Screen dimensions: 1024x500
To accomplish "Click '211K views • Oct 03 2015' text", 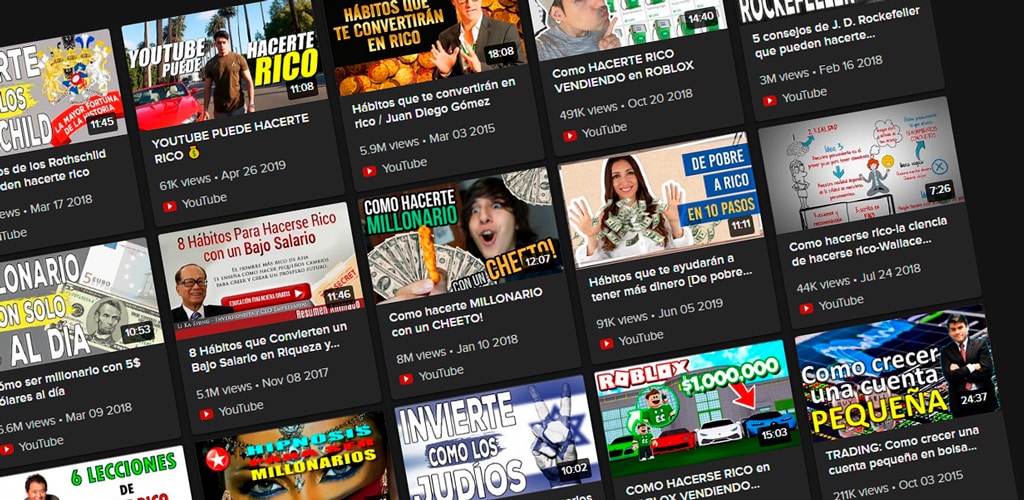I will pyautogui.click(x=899, y=484).
